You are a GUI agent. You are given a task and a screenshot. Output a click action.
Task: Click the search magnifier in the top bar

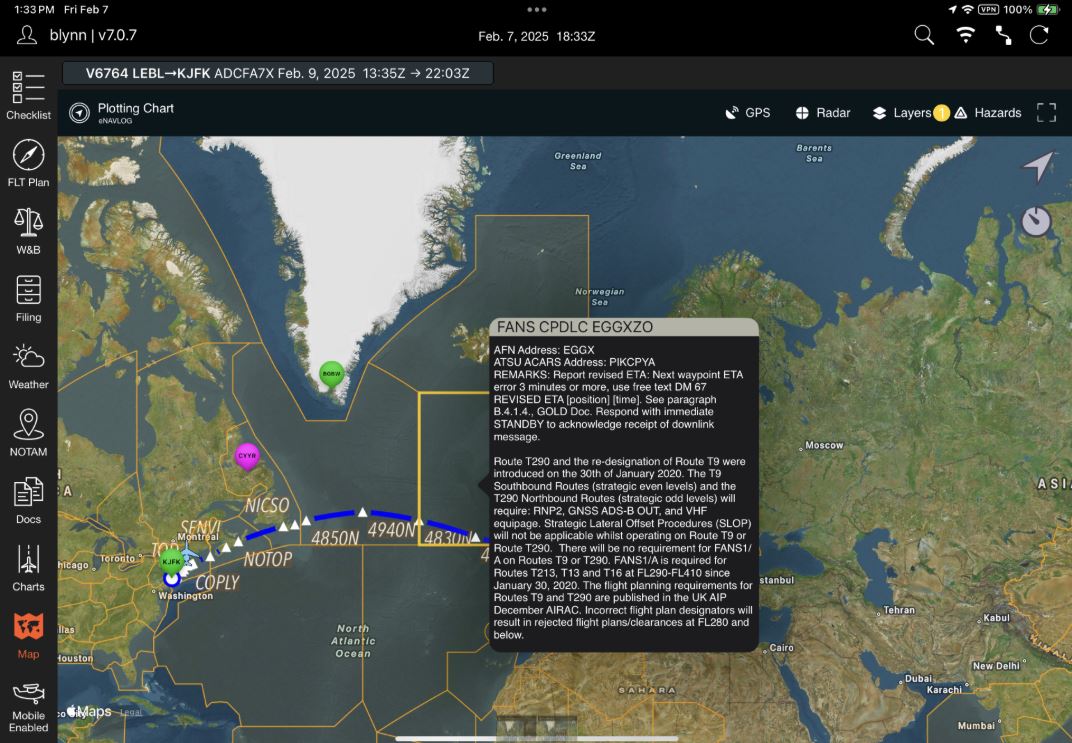tap(921, 33)
